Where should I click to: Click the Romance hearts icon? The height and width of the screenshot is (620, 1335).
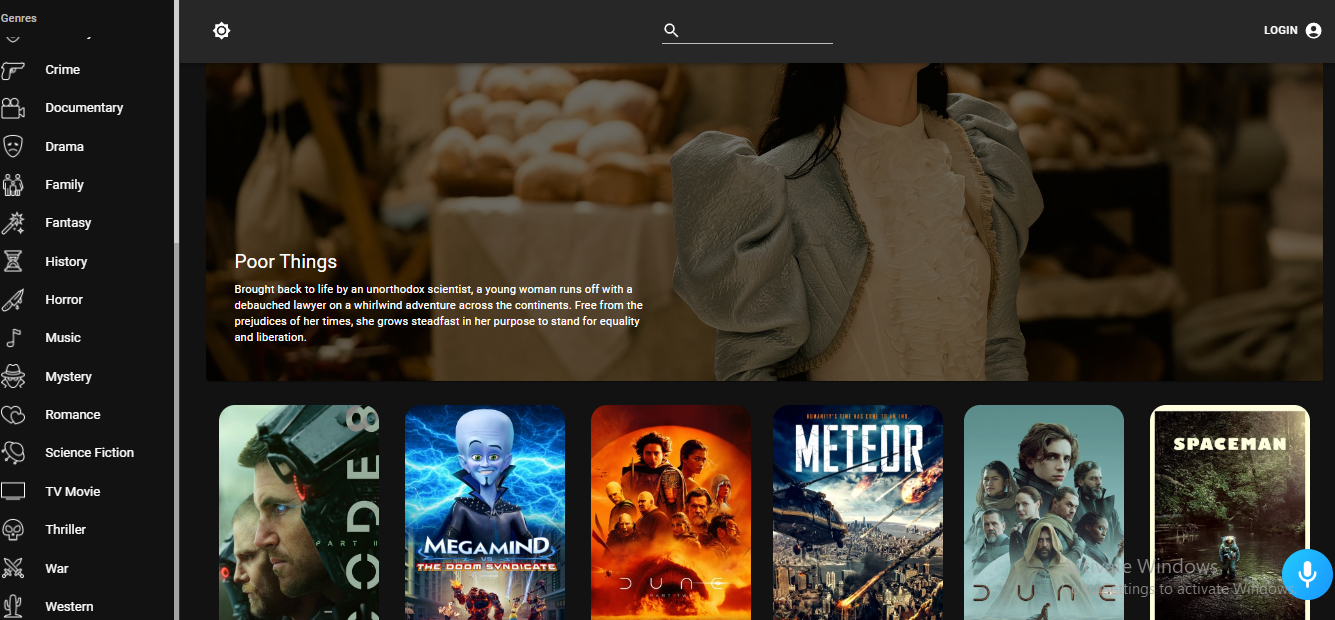tap(13, 415)
